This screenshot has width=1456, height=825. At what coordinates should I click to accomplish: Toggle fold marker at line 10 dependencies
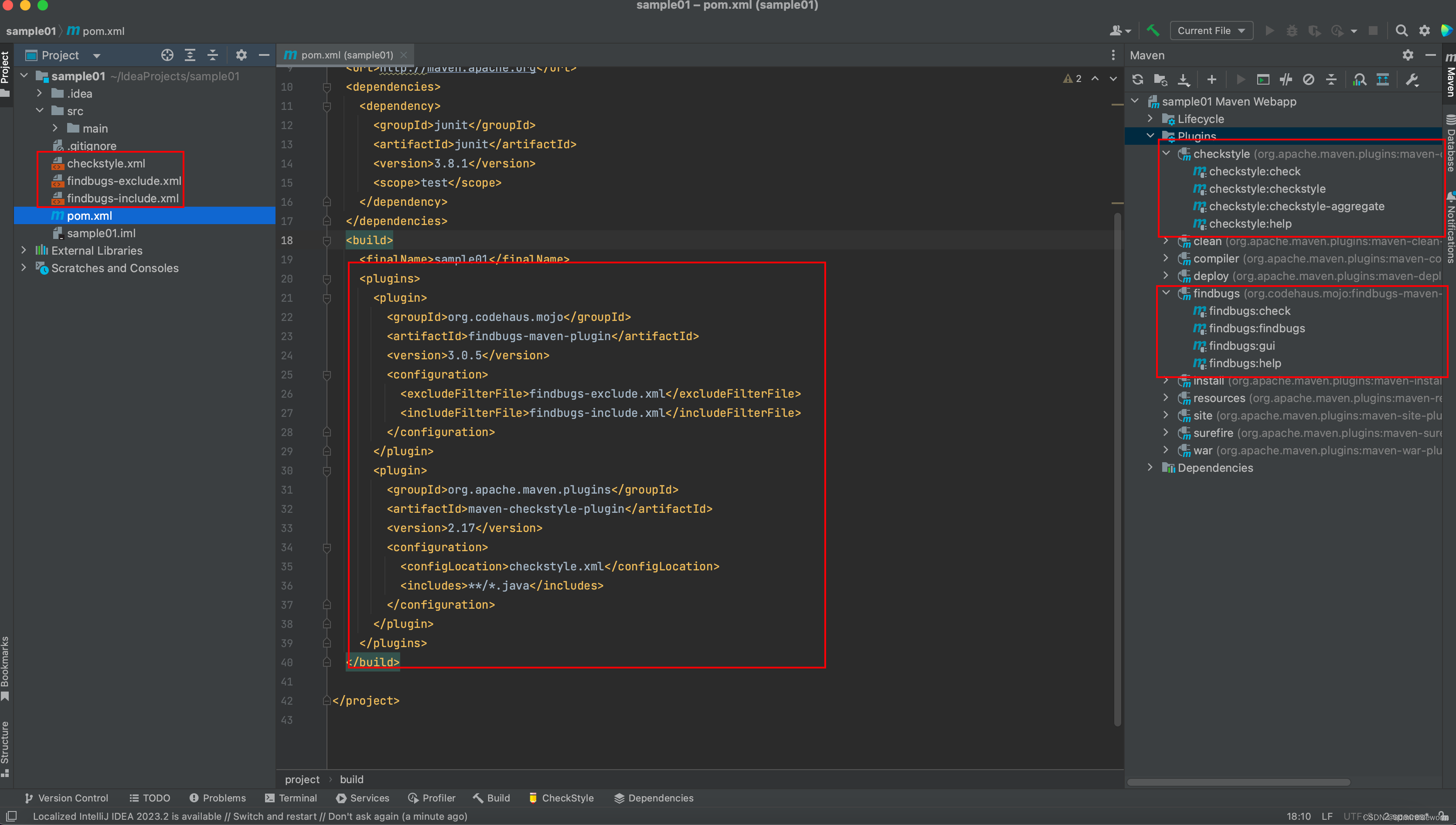click(x=327, y=87)
